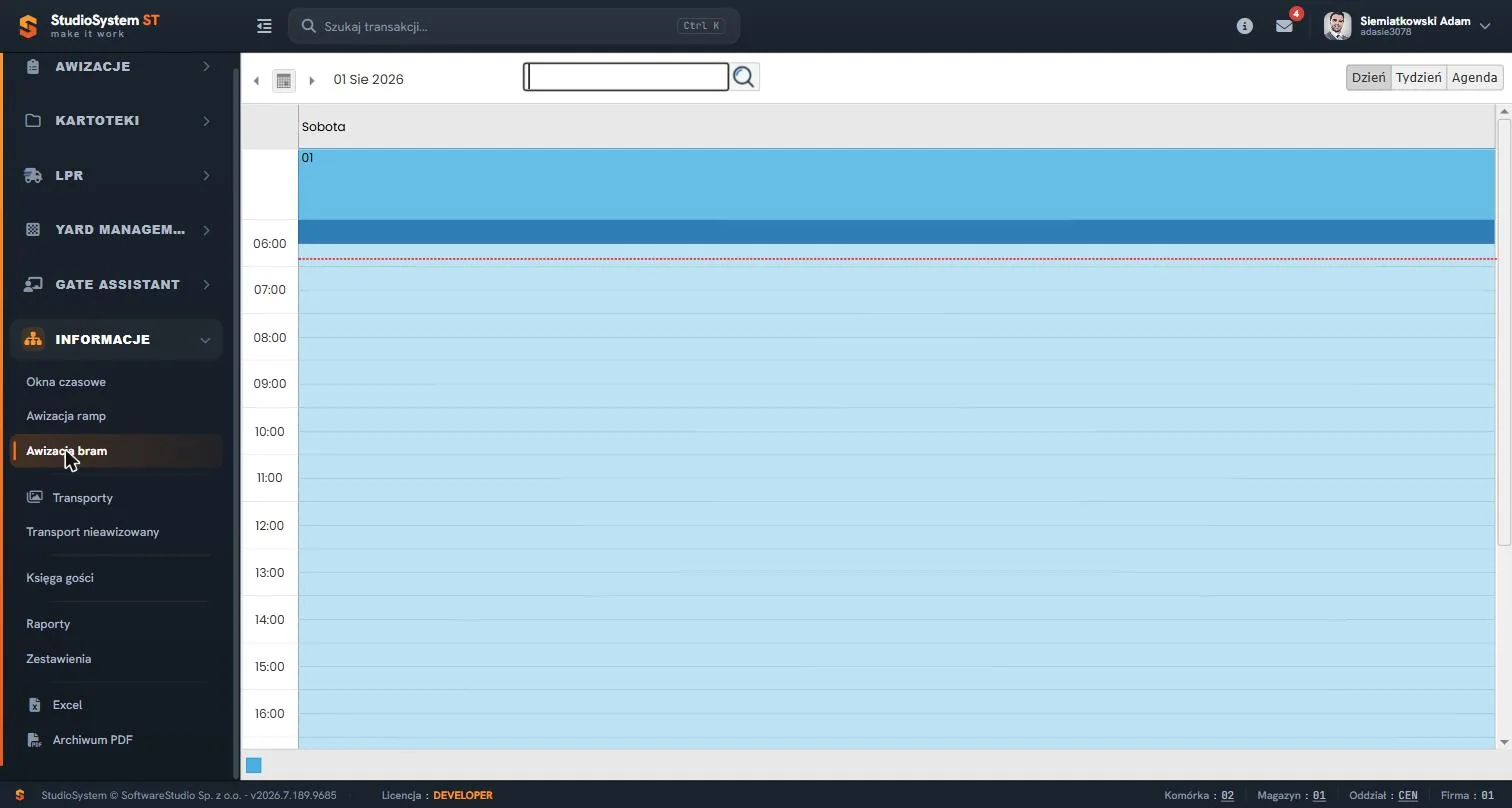Click the Kartoteki folder icon
This screenshot has height=808, width=1512.
coord(33,120)
